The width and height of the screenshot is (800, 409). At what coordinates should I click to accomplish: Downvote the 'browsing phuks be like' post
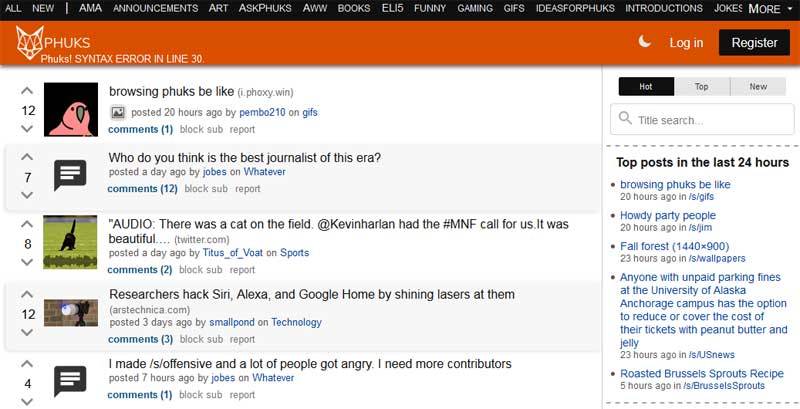[x=27, y=129]
